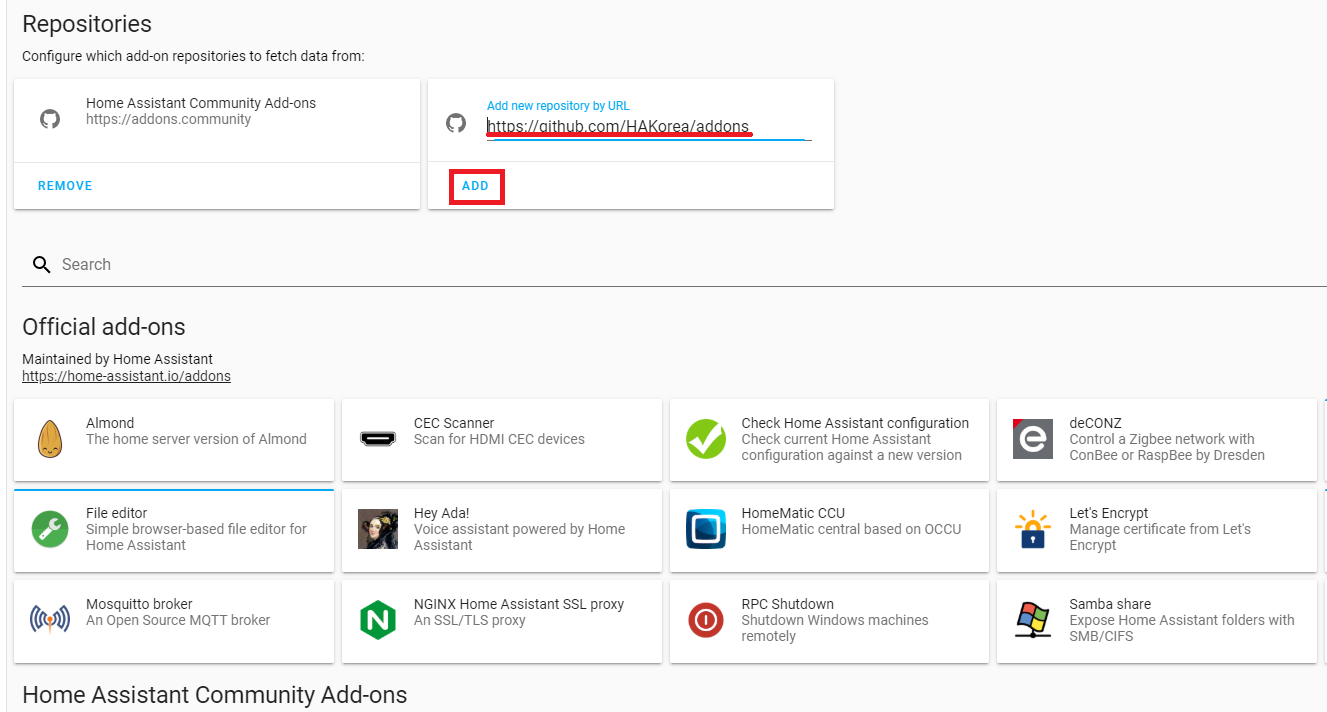The width and height of the screenshot is (1327, 712).
Task: Click the magnifier search icon
Action: pyautogui.click(x=41, y=265)
